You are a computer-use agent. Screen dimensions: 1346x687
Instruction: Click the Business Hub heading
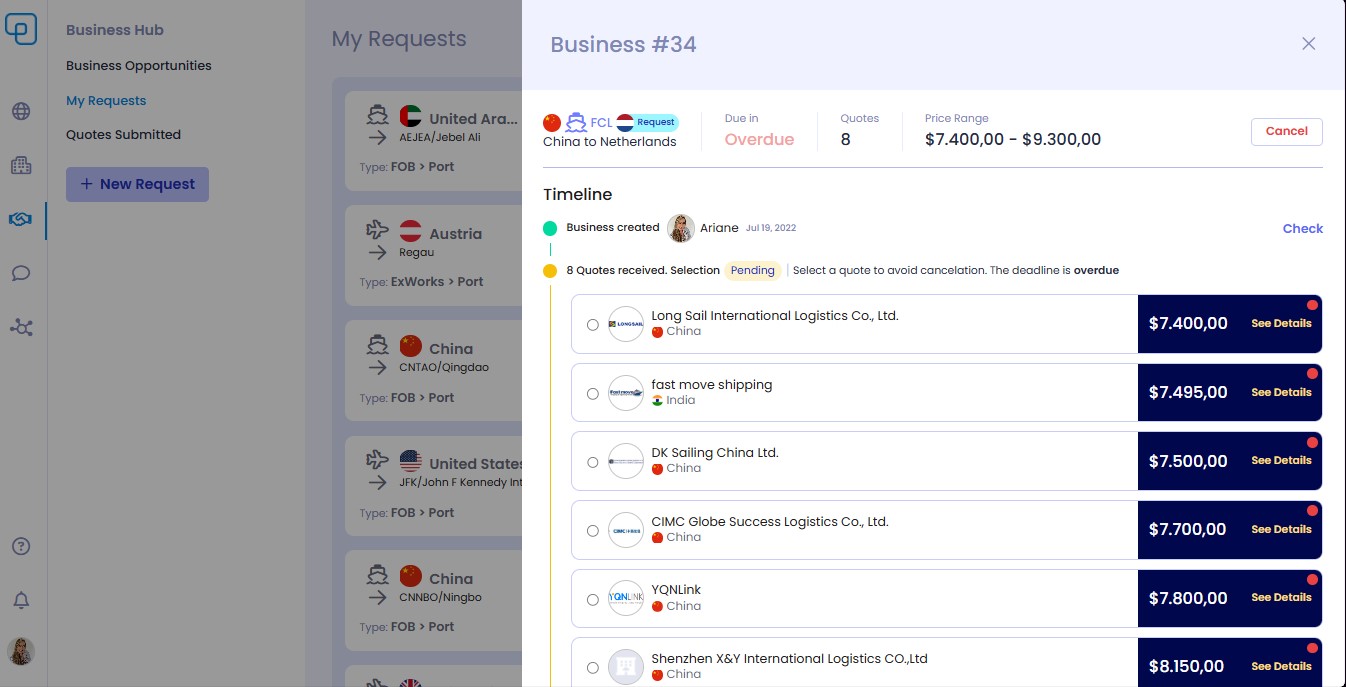(x=115, y=31)
